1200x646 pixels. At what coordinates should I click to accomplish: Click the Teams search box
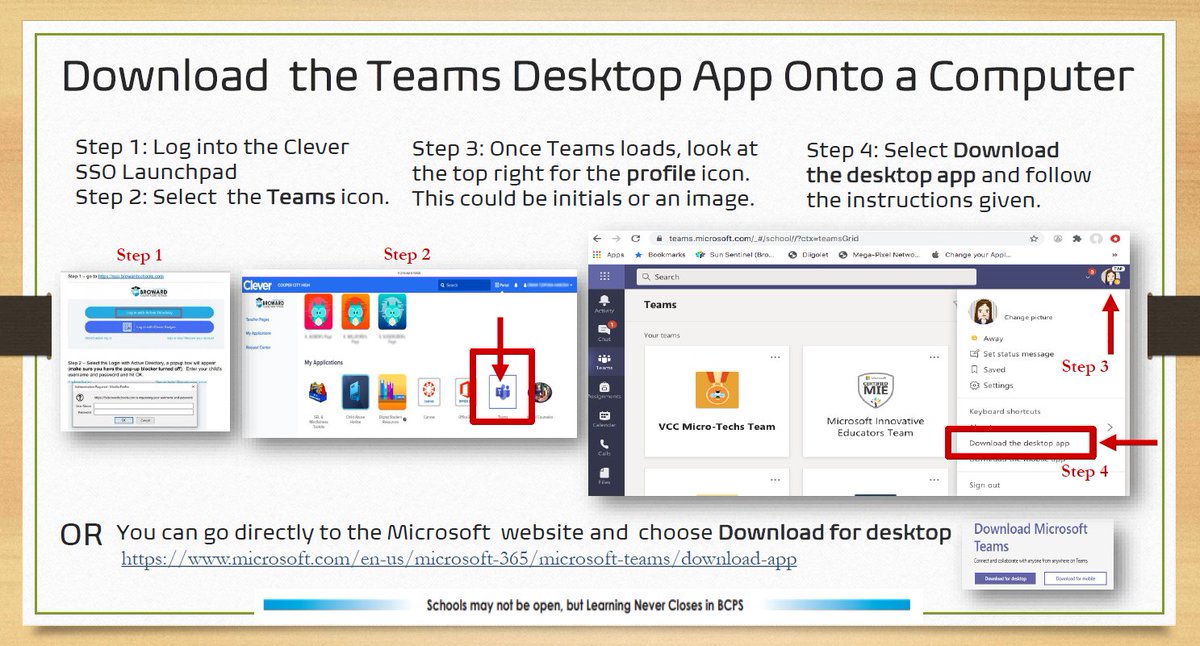[806, 277]
